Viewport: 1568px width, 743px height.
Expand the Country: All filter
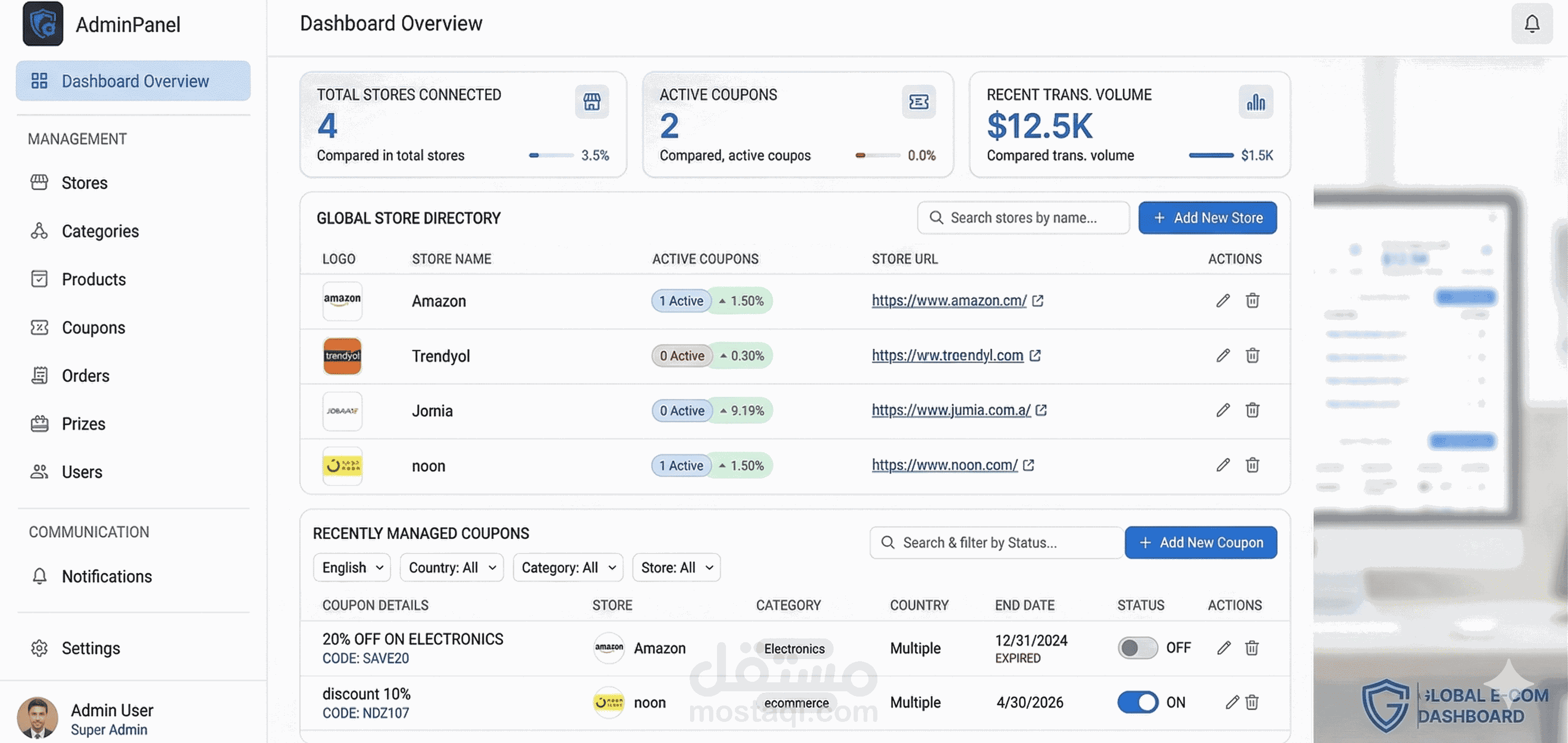coord(451,568)
